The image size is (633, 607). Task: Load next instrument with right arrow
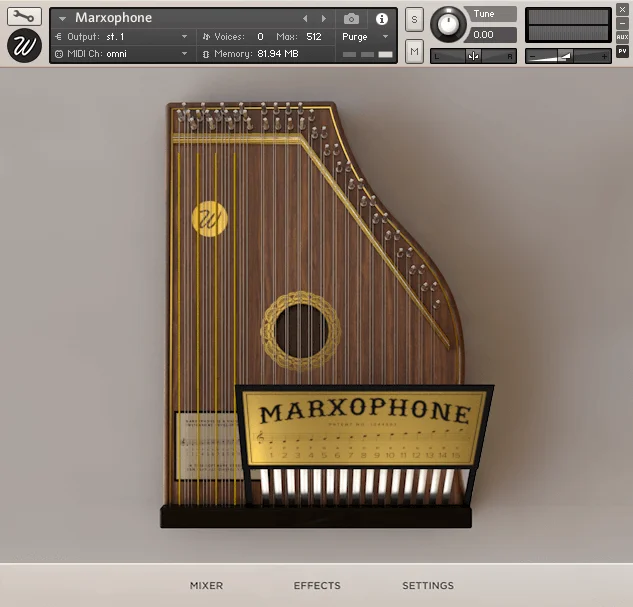[x=324, y=19]
